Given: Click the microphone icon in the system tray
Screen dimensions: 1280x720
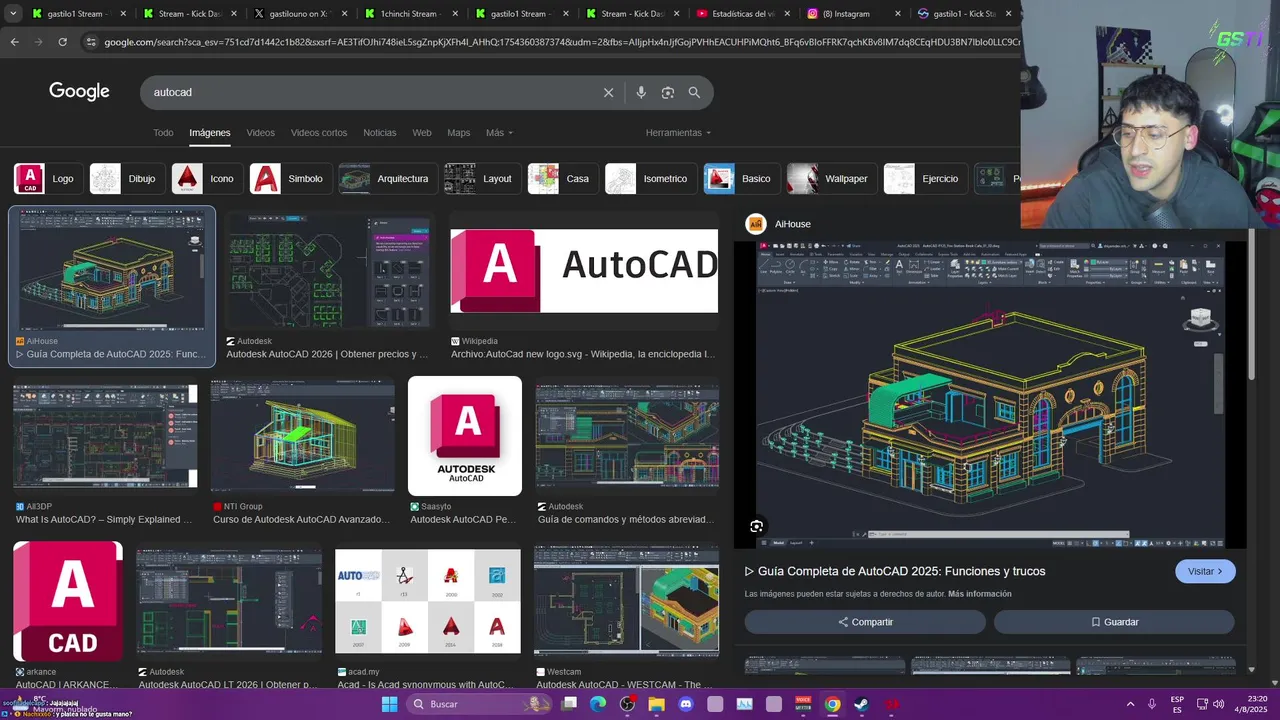Looking at the screenshot, I should coord(1152,704).
